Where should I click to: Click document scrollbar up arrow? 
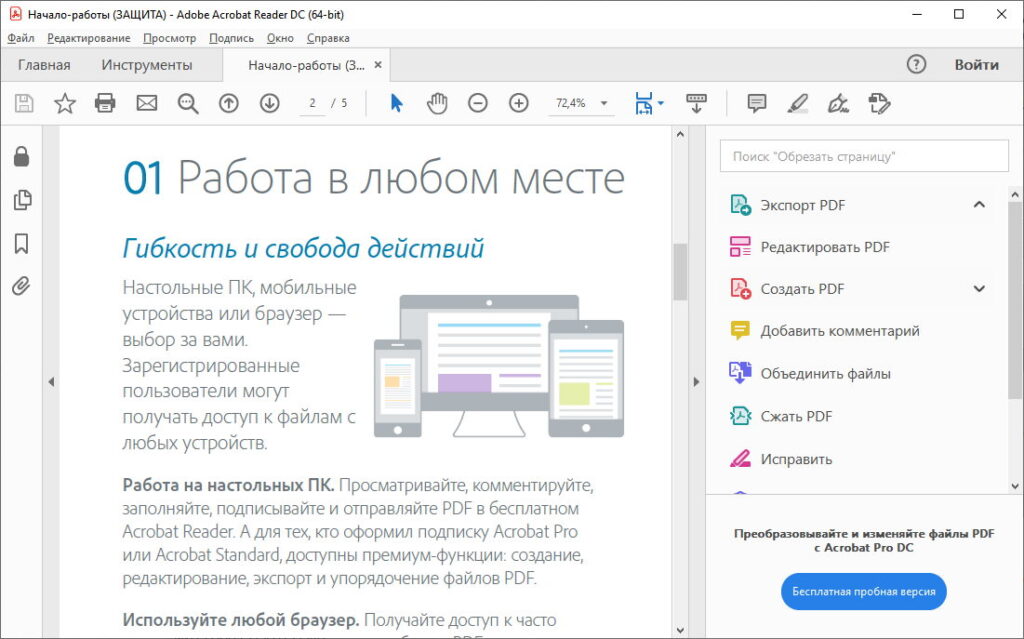pos(680,134)
